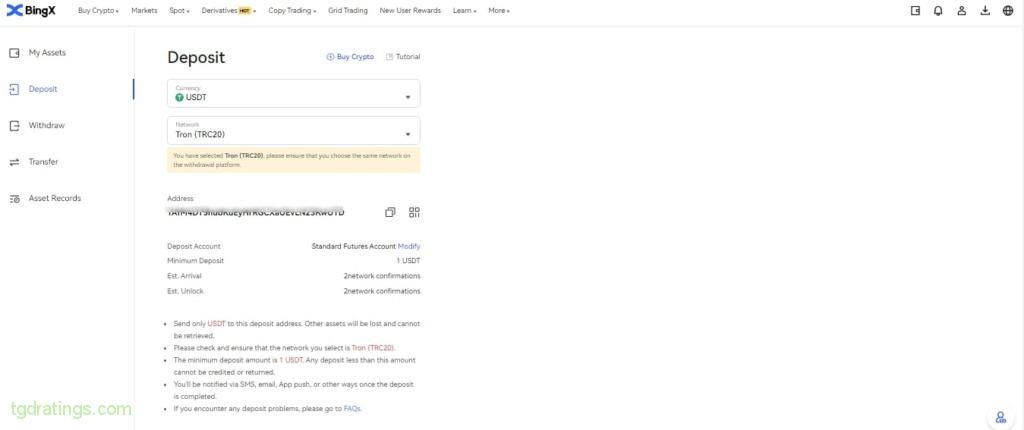Show the address QR code
The image size is (1024, 430).
click(x=414, y=212)
